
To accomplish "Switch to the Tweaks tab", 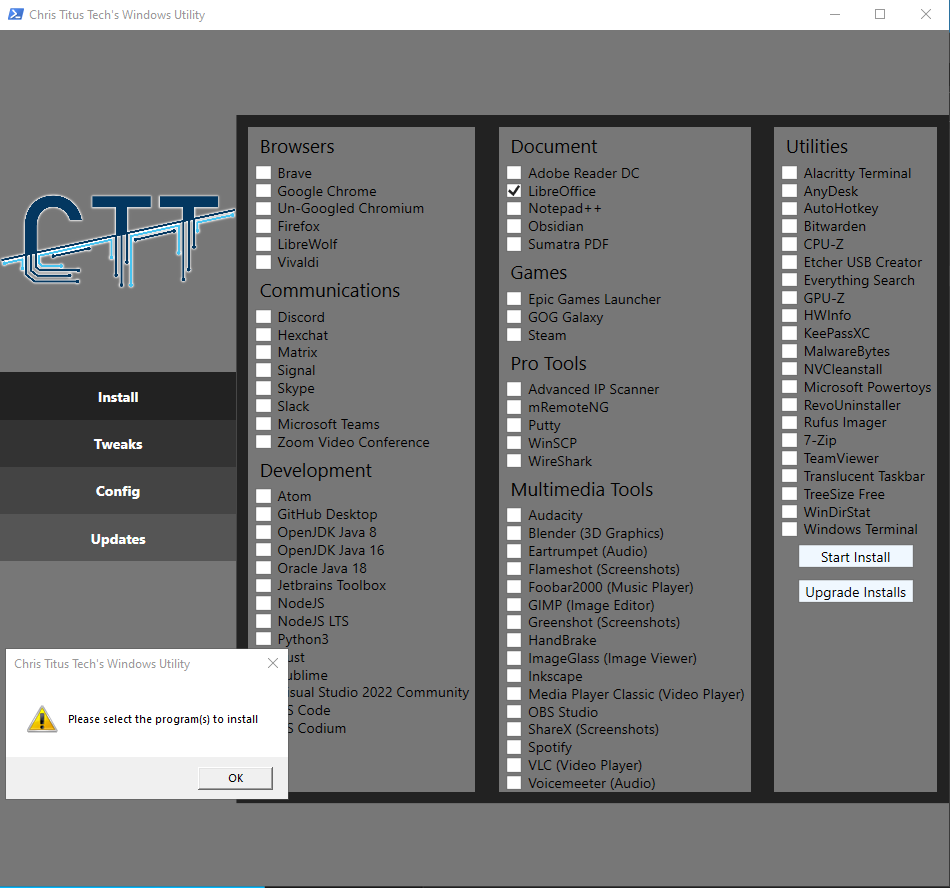I will 118,443.
